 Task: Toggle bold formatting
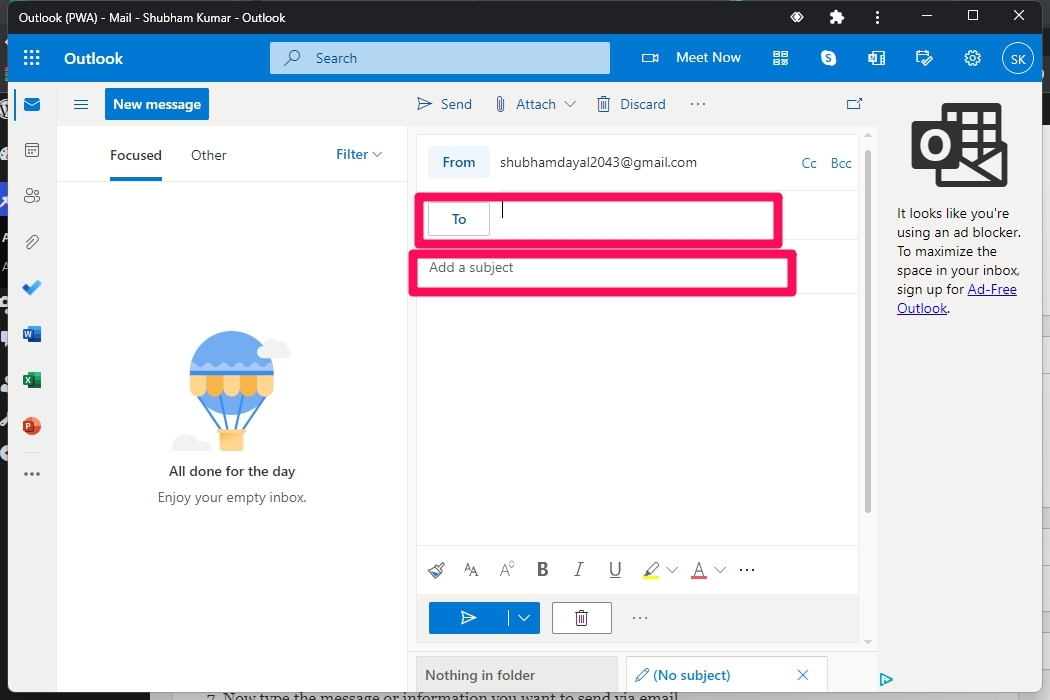[x=543, y=570]
